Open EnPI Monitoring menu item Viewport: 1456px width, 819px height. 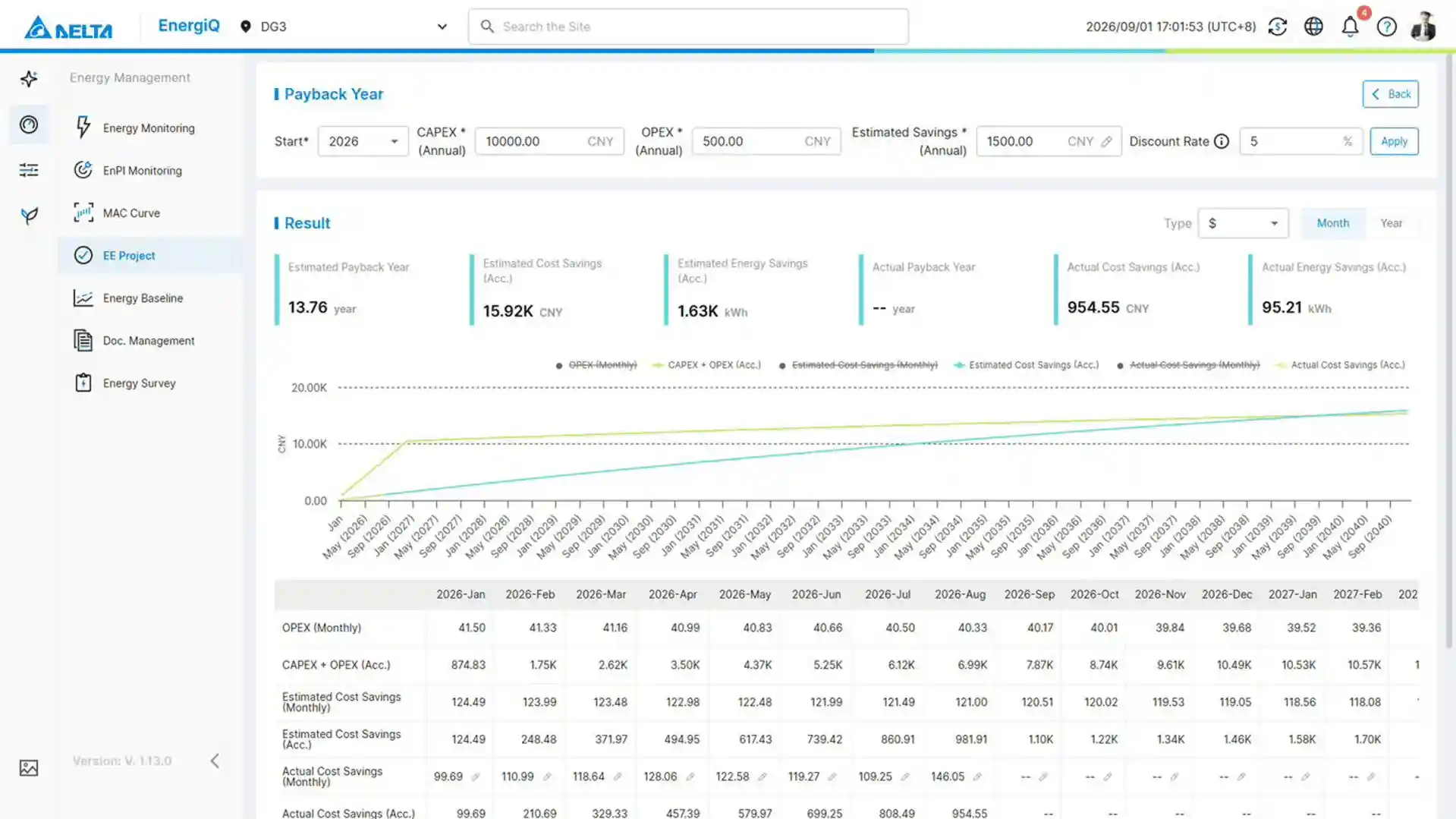point(150,170)
